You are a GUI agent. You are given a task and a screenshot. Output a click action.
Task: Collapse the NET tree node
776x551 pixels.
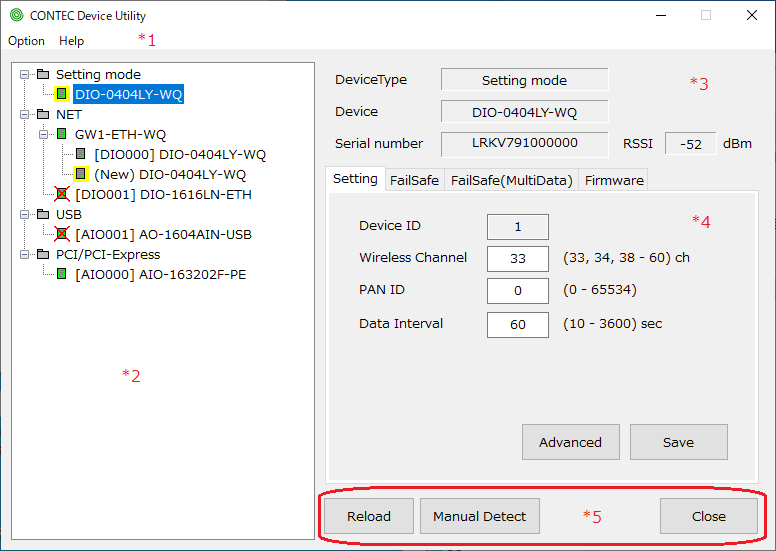[24, 115]
